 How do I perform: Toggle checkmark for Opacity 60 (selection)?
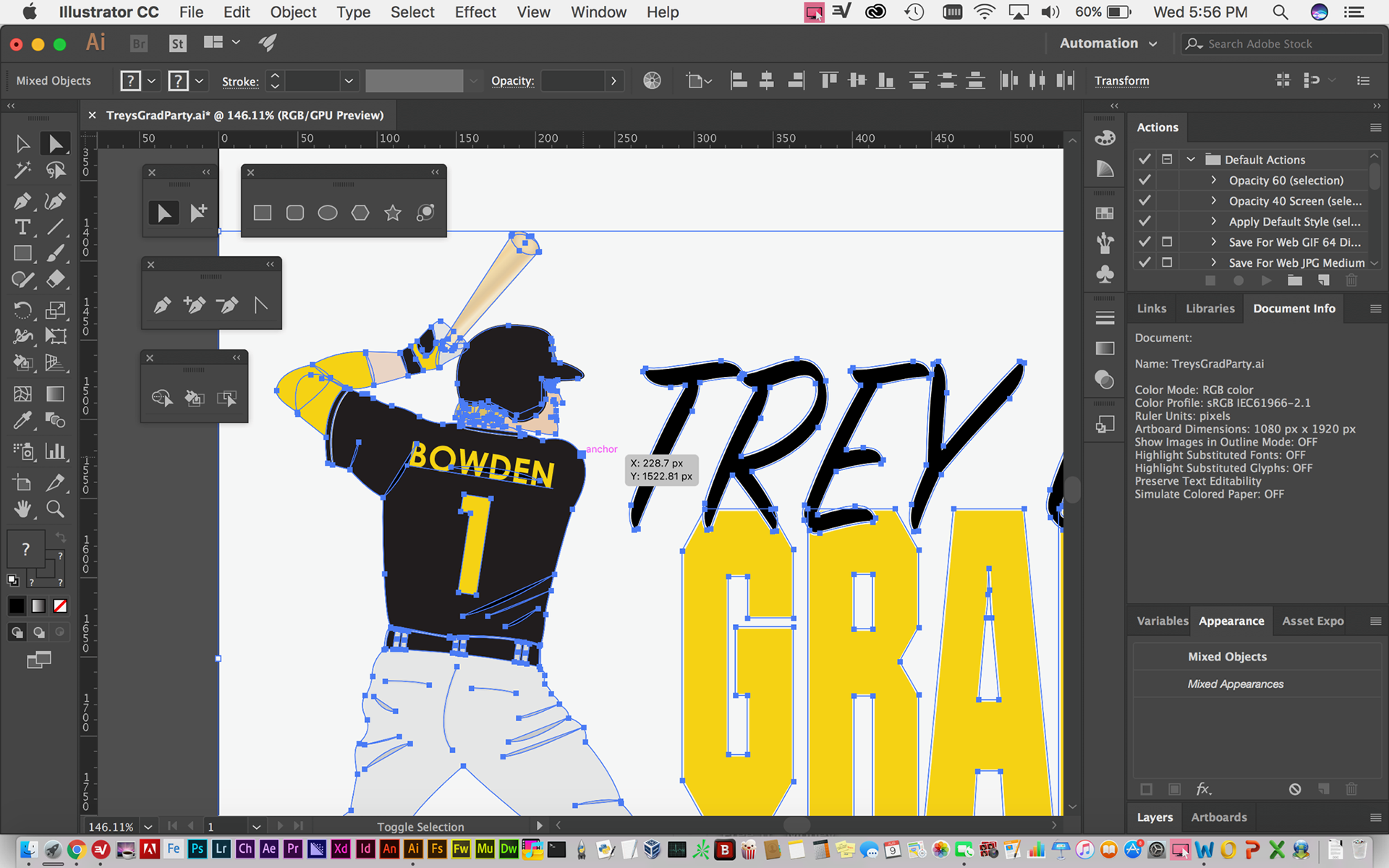[x=1144, y=180]
